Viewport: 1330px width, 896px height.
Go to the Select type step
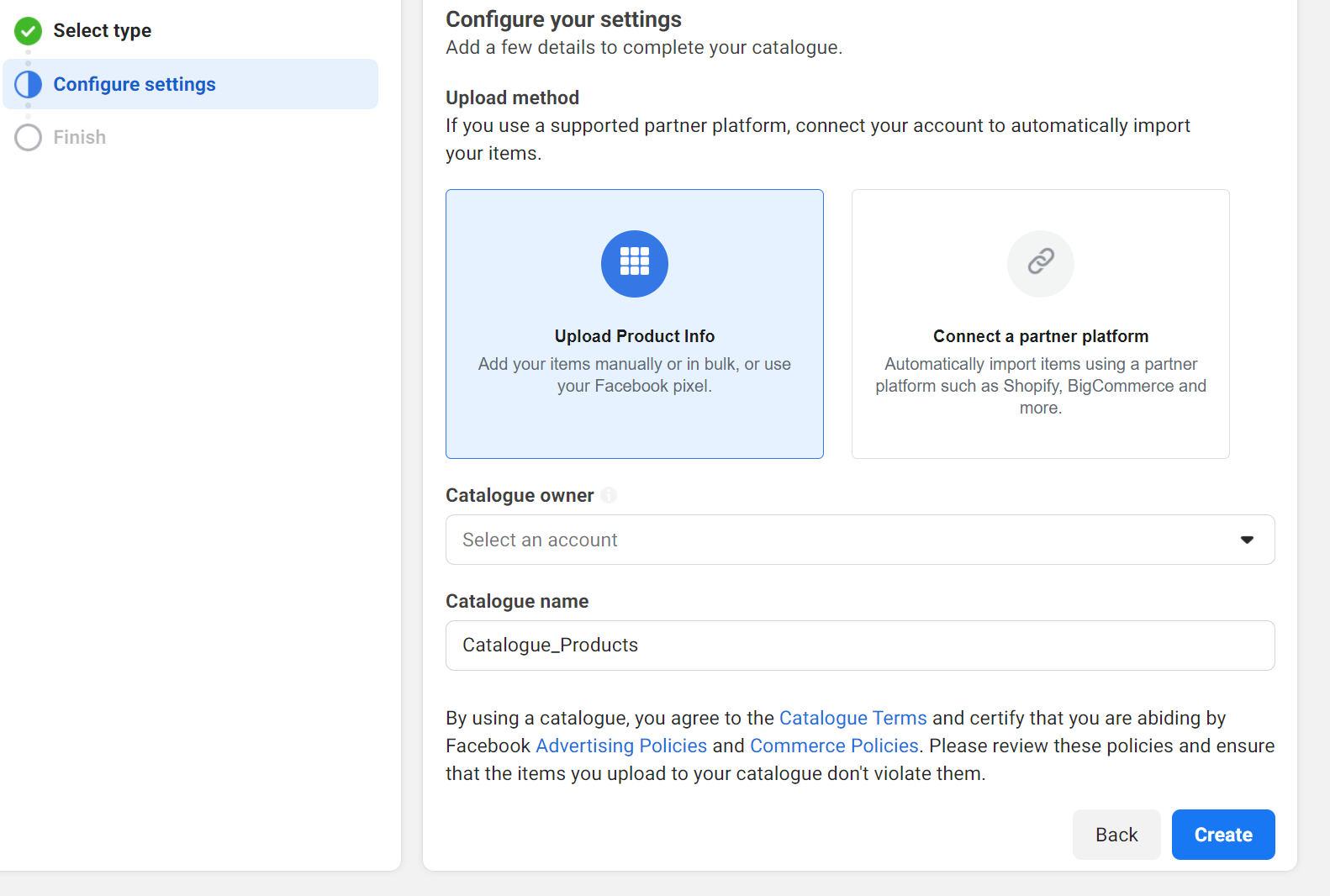tap(103, 31)
